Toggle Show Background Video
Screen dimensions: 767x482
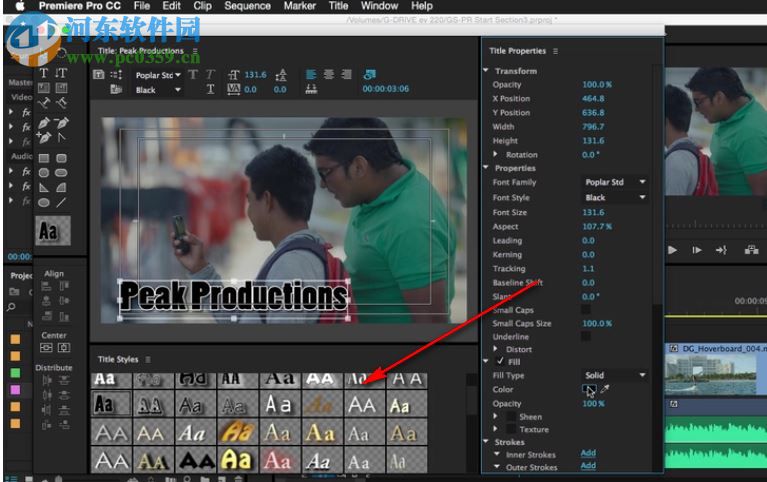tap(370, 74)
